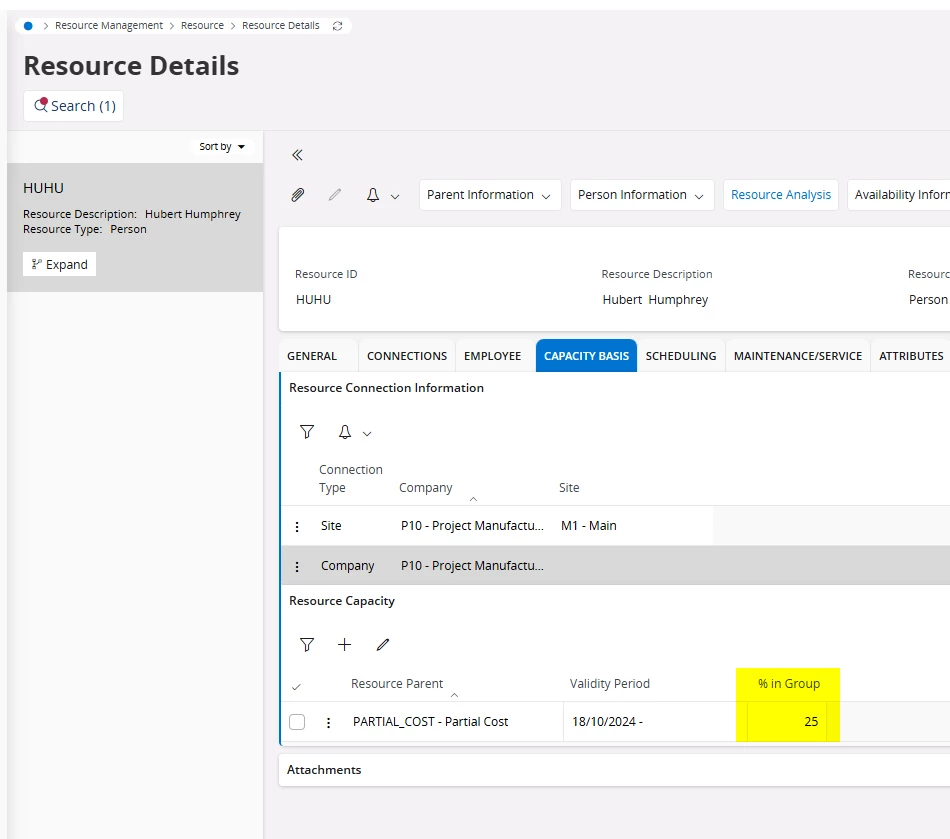Toggle select-all checkmark in Resource Capacity header
The height and width of the screenshot is (839, 950).
[295, 686]
